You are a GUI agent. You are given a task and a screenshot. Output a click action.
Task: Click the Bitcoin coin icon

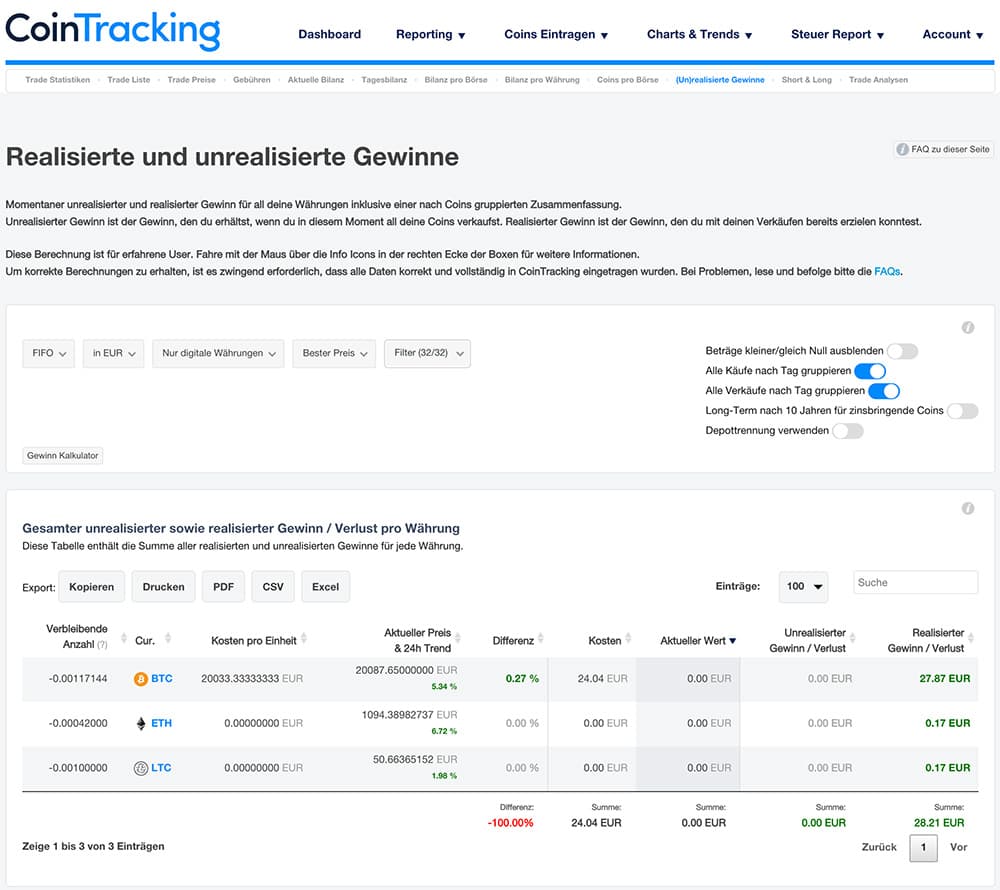140,679
